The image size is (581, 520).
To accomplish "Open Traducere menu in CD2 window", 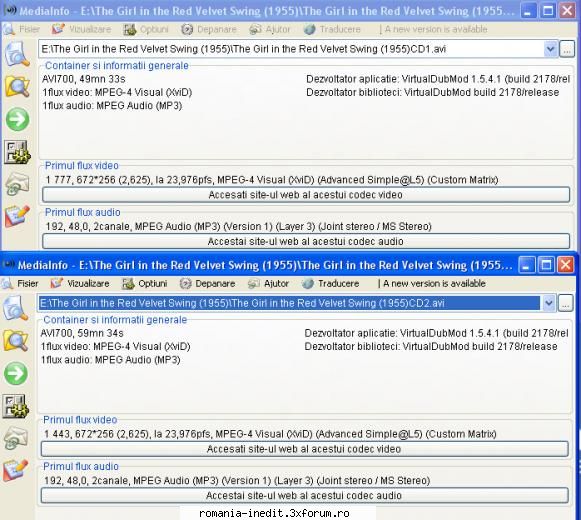I will (331, 284).
